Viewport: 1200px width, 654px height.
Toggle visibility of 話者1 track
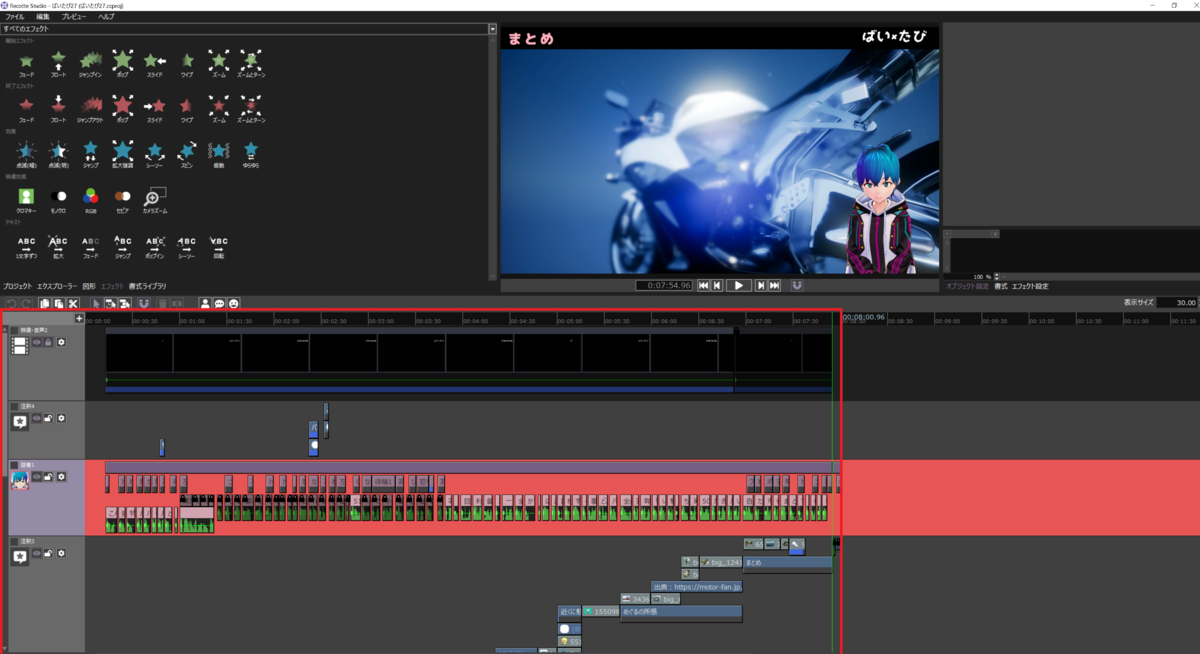click(x=37, y=477)
